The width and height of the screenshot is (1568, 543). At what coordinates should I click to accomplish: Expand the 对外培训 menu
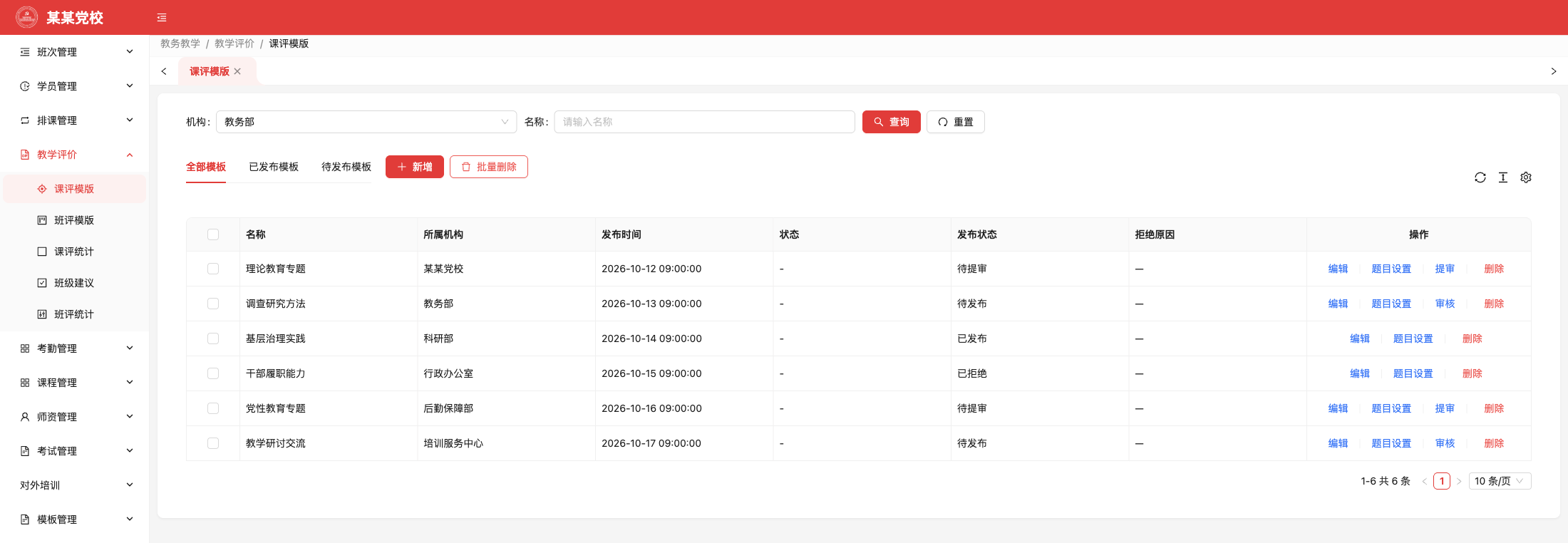coord(74,485)
